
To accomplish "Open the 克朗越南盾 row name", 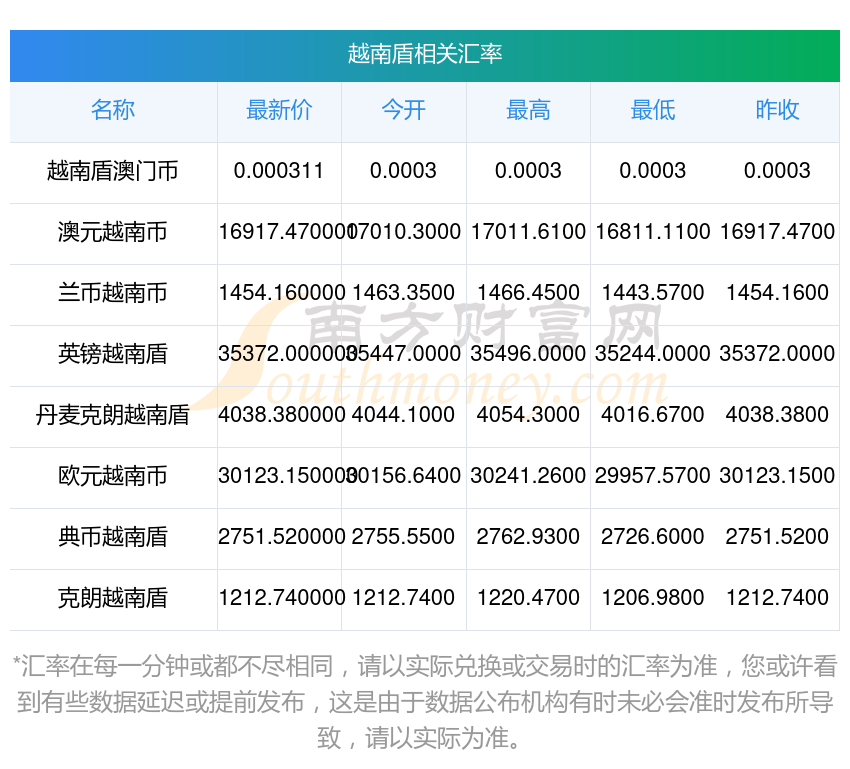I will point(113,598).
